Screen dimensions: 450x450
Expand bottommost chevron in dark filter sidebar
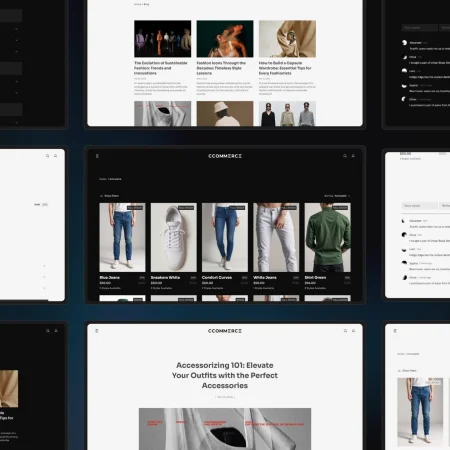coord(16,123)
